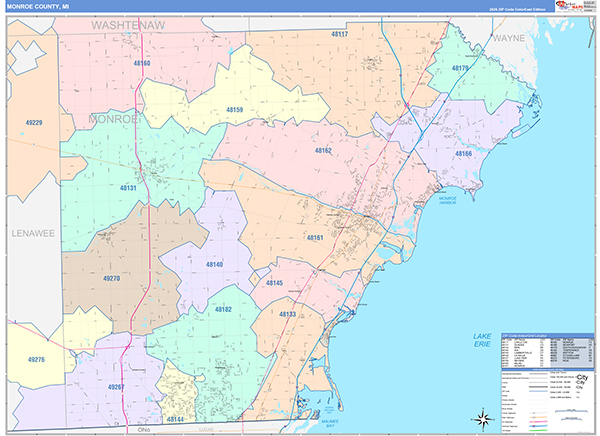
Task: Select ZIP code 48117
Action: (x=339, y=34)
